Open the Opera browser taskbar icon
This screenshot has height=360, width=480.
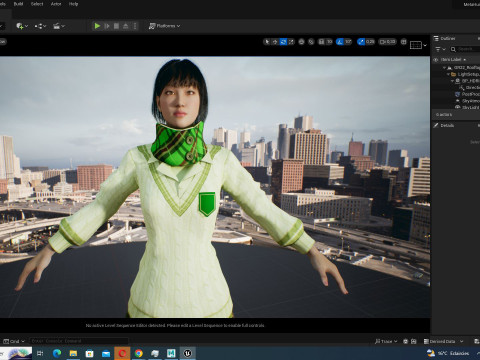(122, 353)
